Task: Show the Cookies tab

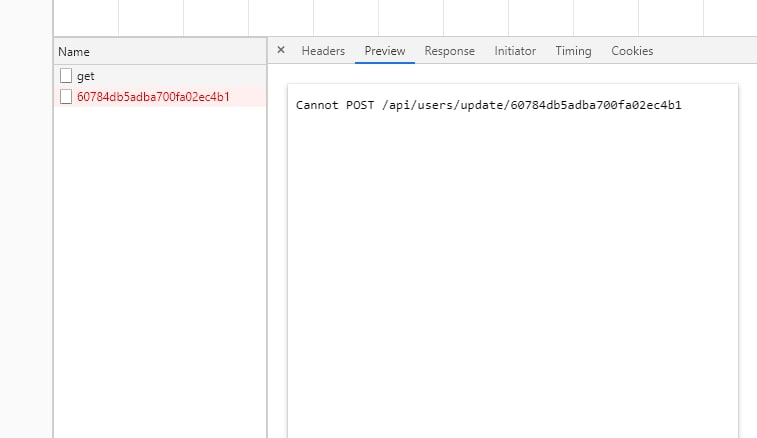Action: (x=632, y=51)
